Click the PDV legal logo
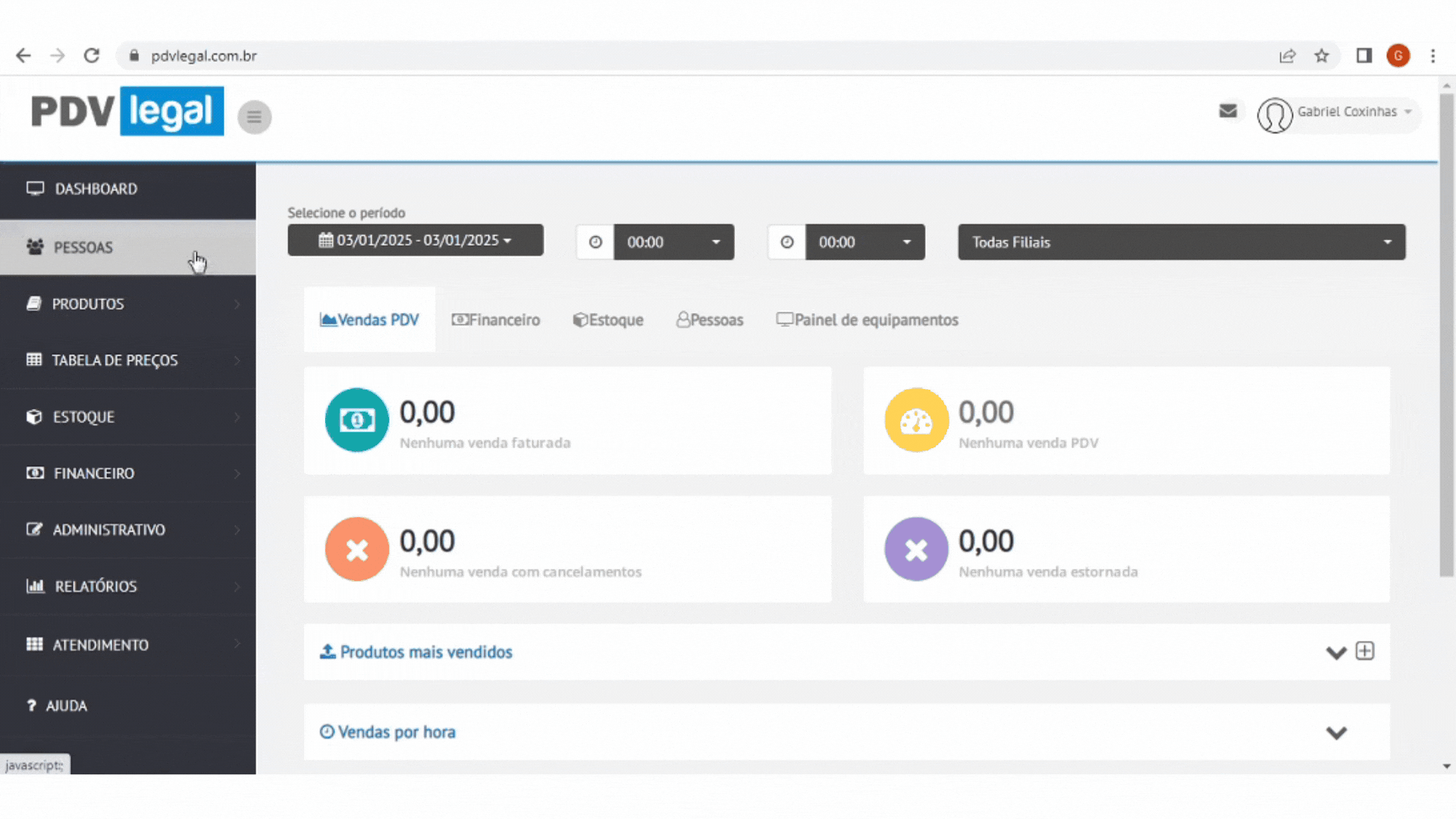This screenshot has width=1456, height=819. click(127, 111)
